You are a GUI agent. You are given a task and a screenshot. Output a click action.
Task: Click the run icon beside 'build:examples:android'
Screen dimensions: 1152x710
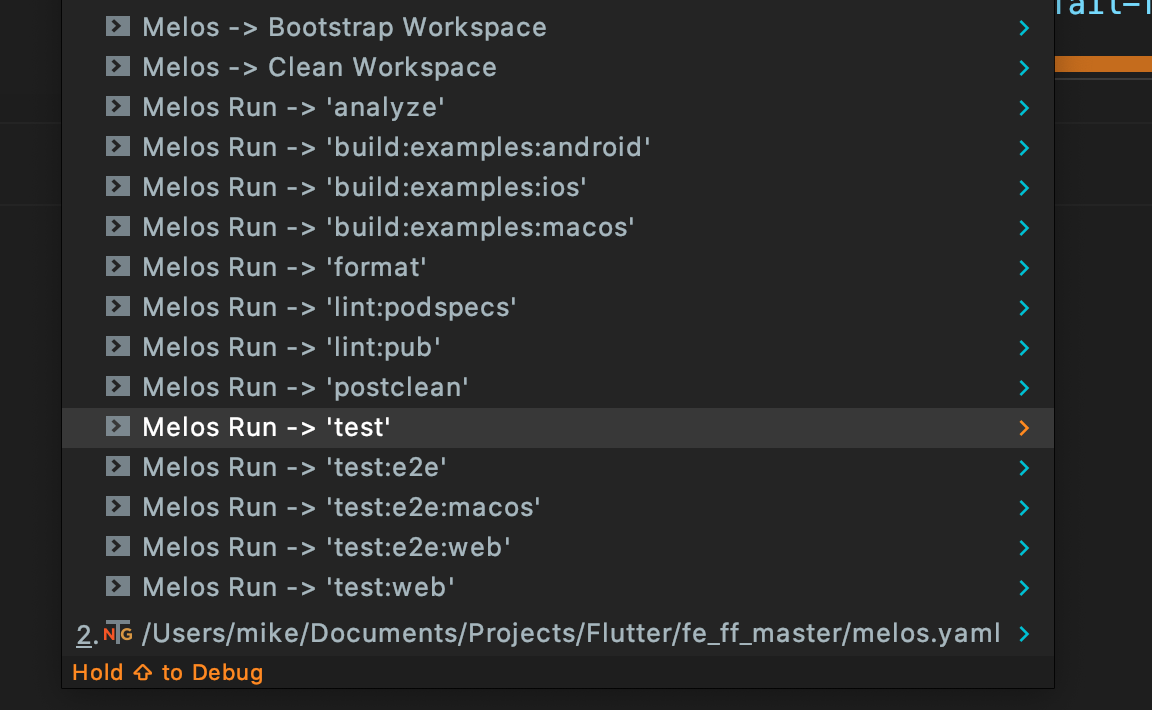pos(118,146)
